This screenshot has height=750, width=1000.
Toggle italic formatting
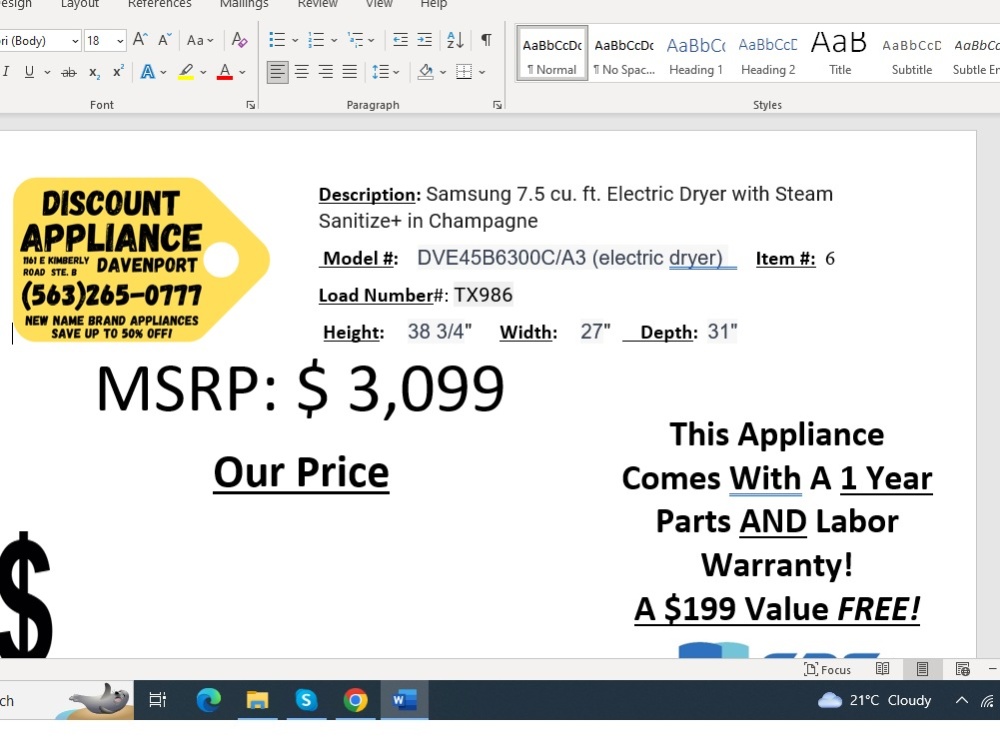pyautogui.click(x=6, y=72)
